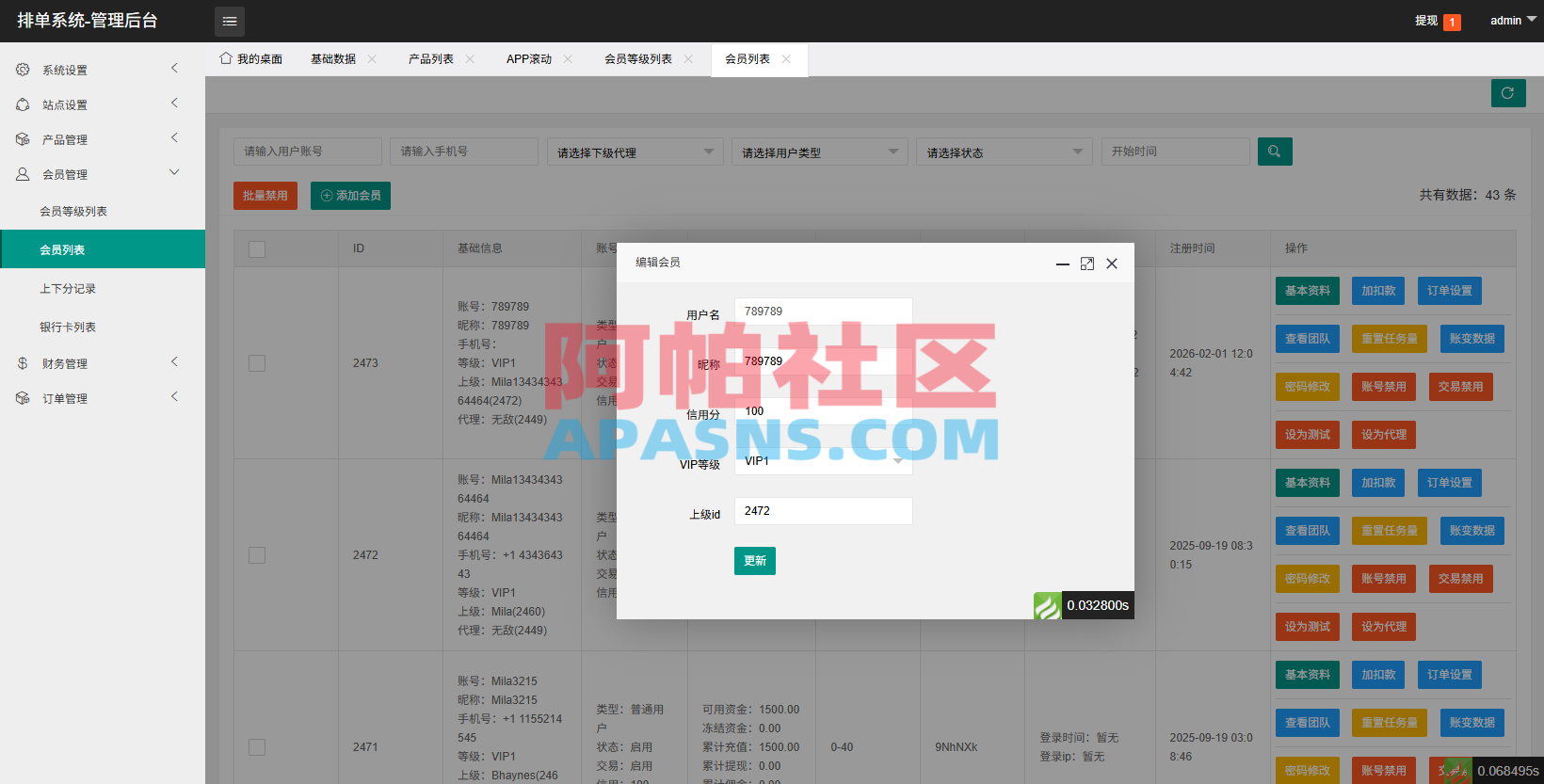Open the 请选择状态 dropdown

click(1005, 152)
